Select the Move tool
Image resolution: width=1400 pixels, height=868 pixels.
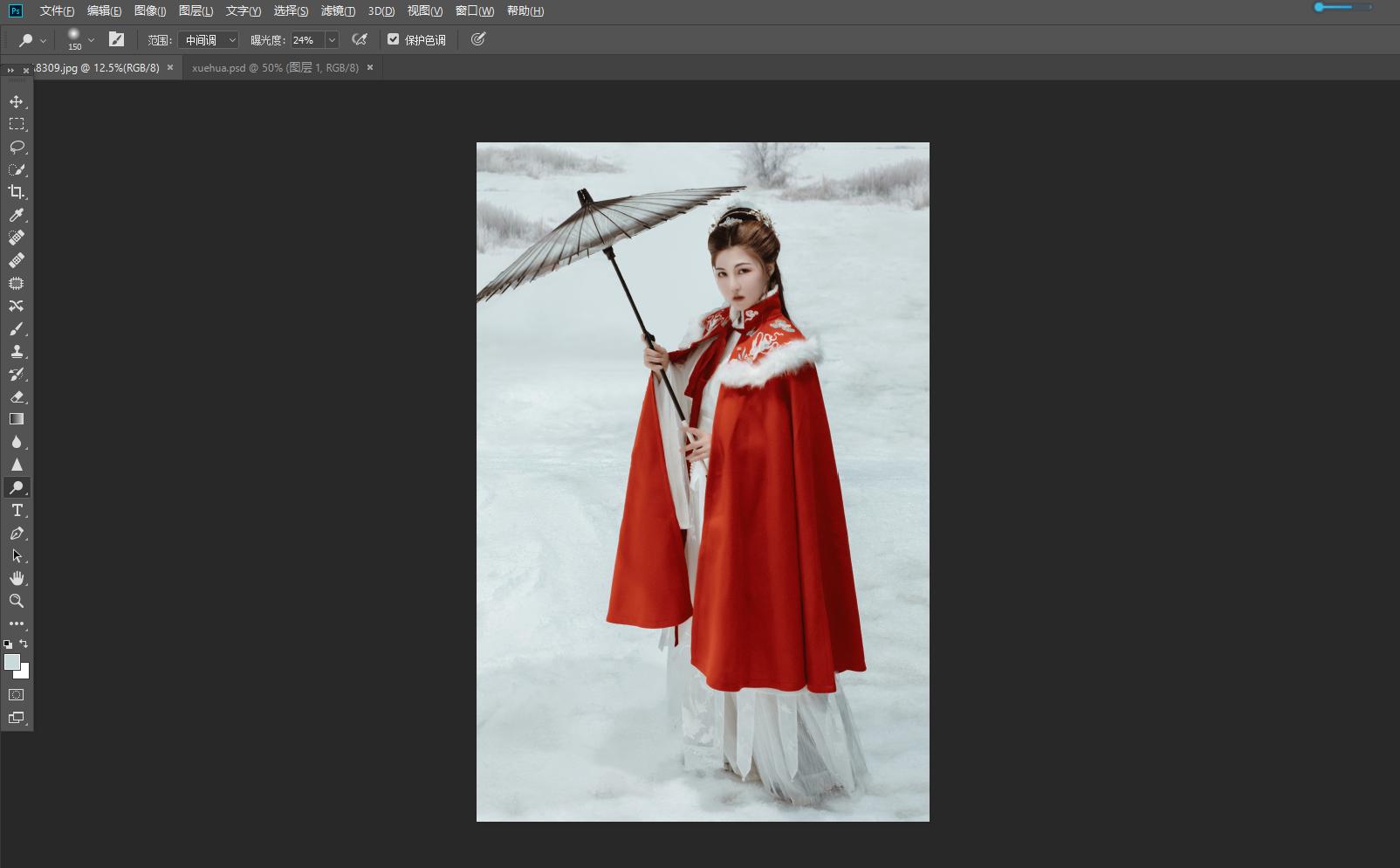pyautogui.click(x=17, y=101)
